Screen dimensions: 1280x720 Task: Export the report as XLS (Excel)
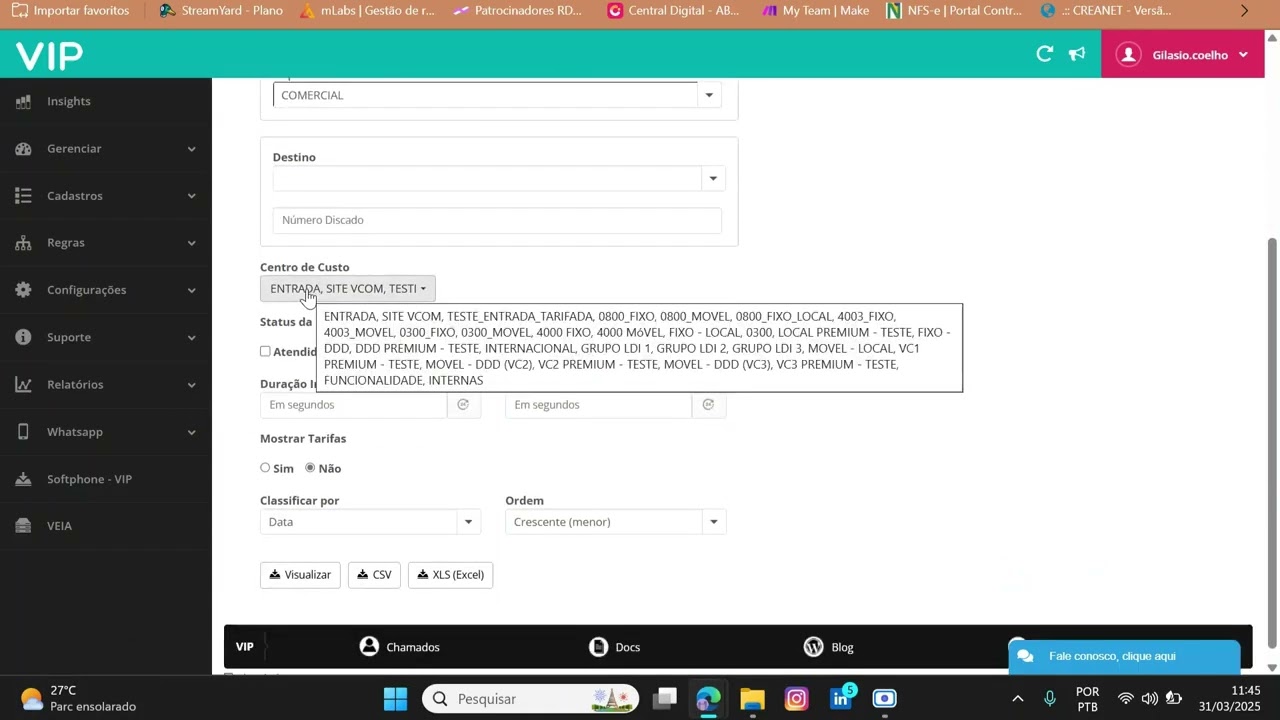tap(450, 575)
